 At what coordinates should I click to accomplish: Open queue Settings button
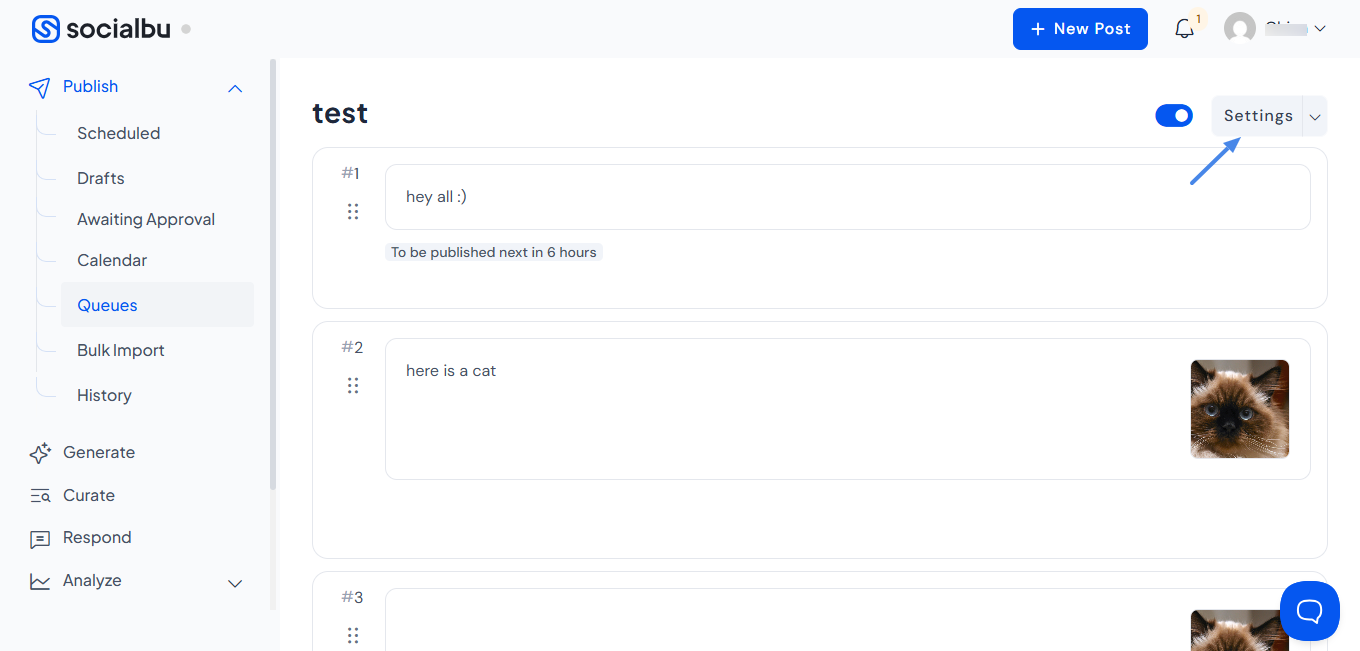pyautogui.click(x=1258, y=116)
